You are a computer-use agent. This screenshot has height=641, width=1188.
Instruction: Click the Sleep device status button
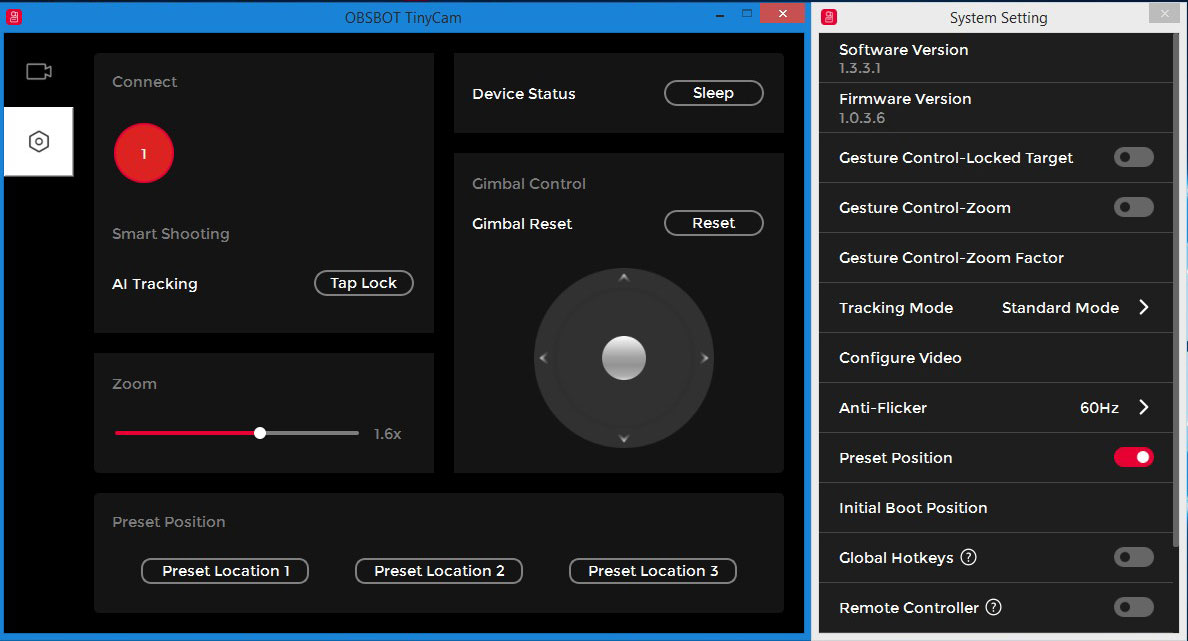coord(713,93)
